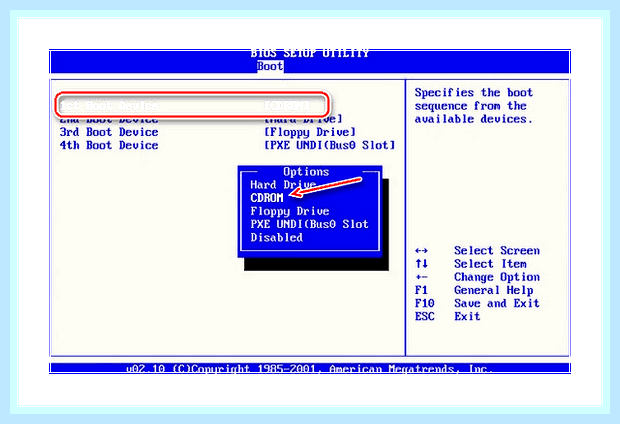Choose Hard Drive in Options popup
Image resolution: width=620 pixels, height=424 pixels.
[283, 185]
